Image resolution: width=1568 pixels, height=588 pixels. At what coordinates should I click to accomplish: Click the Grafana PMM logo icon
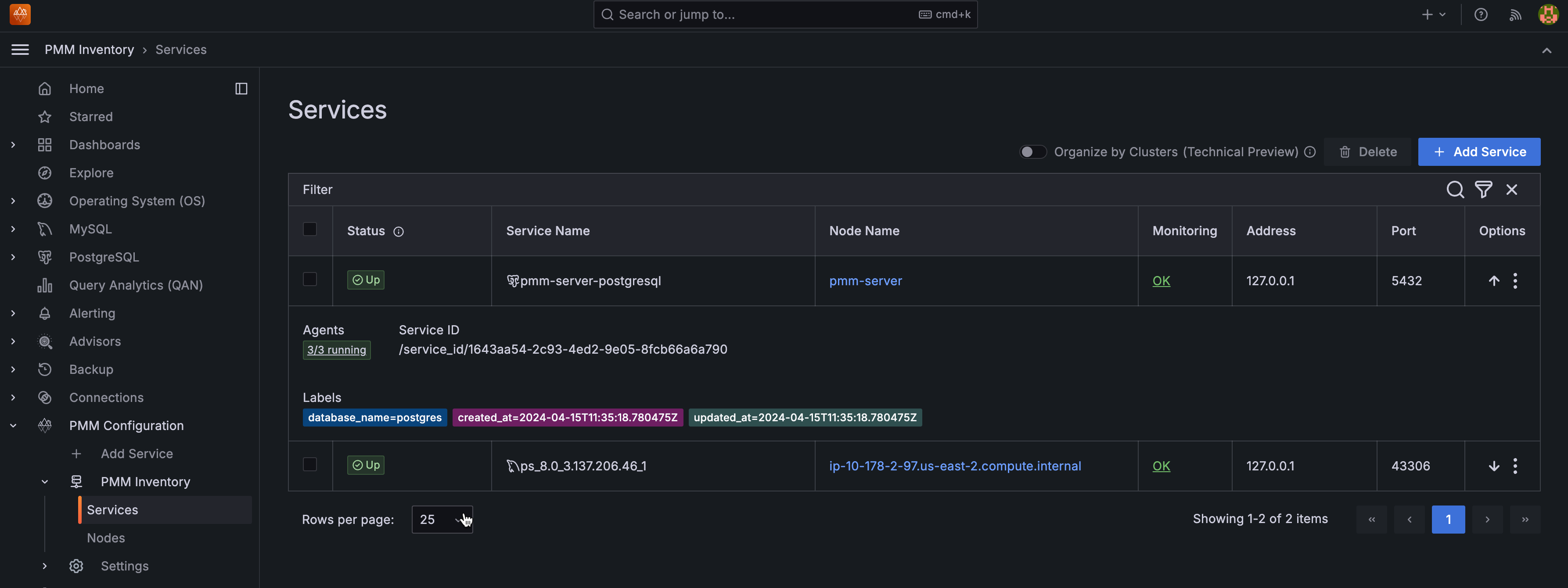pyautogui.click(x=20, y=14)
